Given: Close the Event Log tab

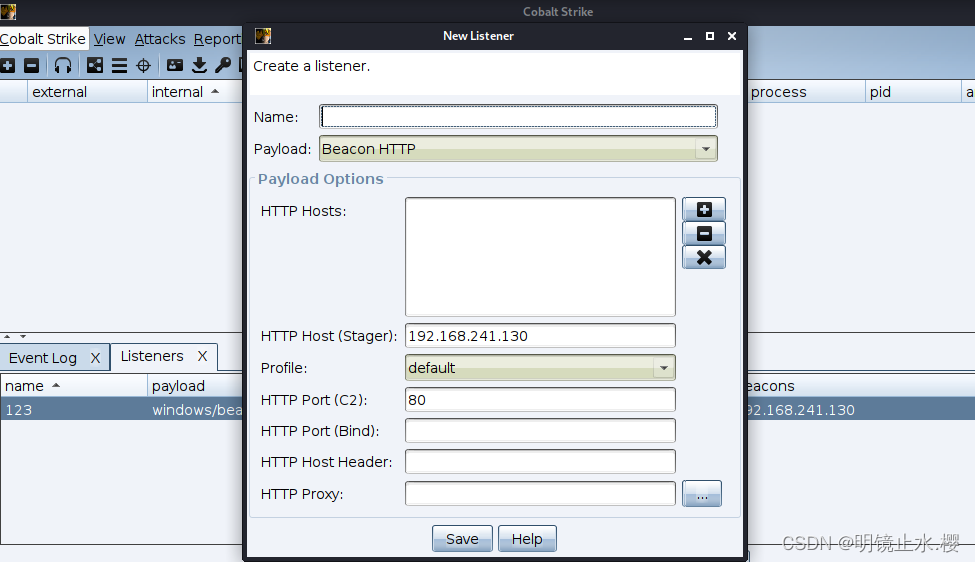Looking at the screenshot, I should (95, 358).
